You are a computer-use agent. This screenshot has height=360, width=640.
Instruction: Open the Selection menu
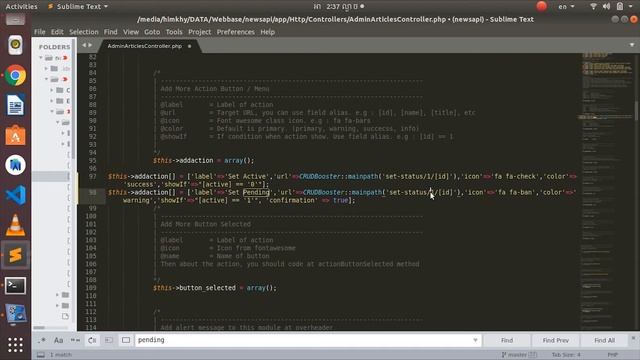(84, 32)
